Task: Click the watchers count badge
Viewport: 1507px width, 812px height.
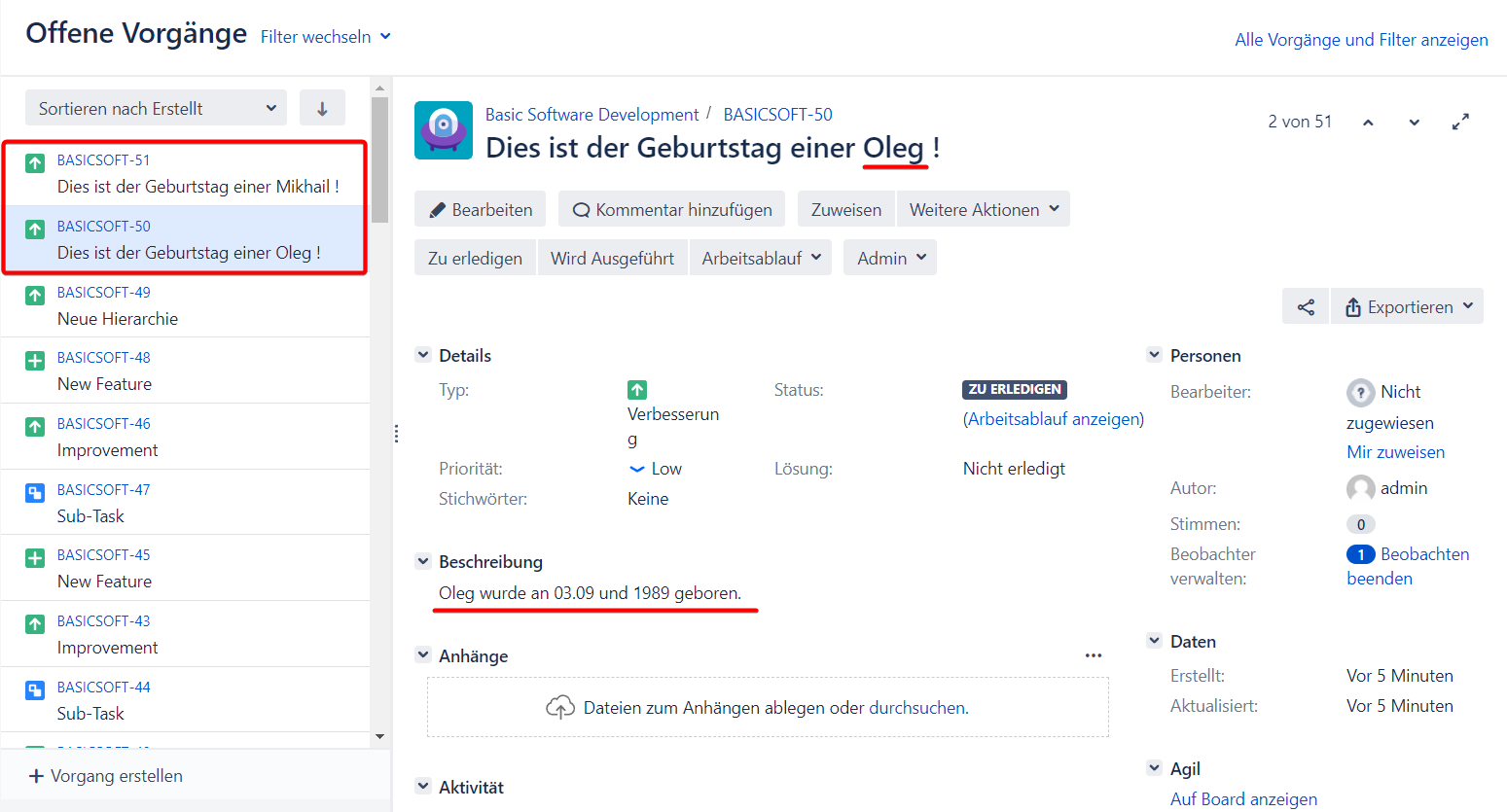Action: click(x=1360, y=554)
